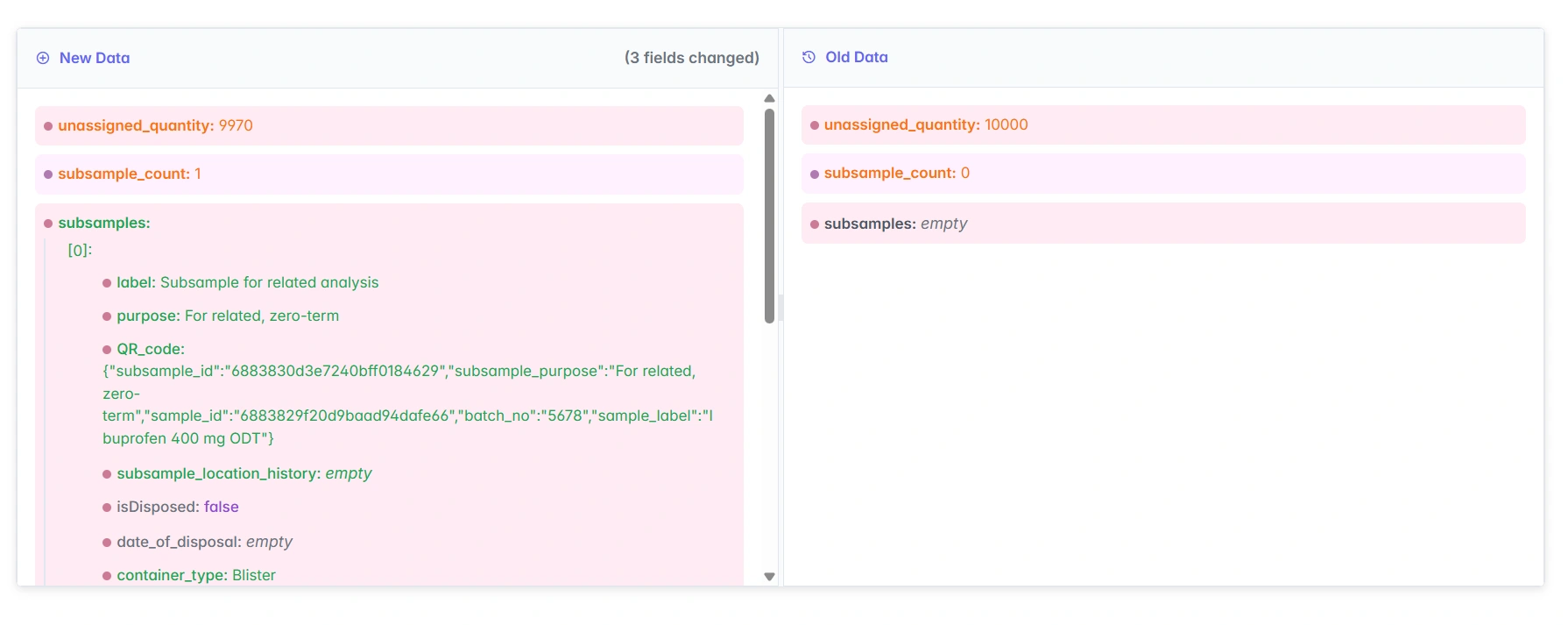Select the Old Data panel heading
1568x625 pixels.
pos(856,57)
